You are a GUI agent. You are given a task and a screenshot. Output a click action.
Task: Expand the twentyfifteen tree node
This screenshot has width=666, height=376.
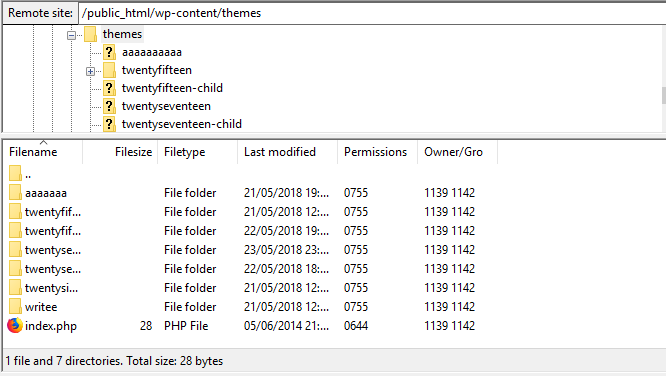[90, 71]
